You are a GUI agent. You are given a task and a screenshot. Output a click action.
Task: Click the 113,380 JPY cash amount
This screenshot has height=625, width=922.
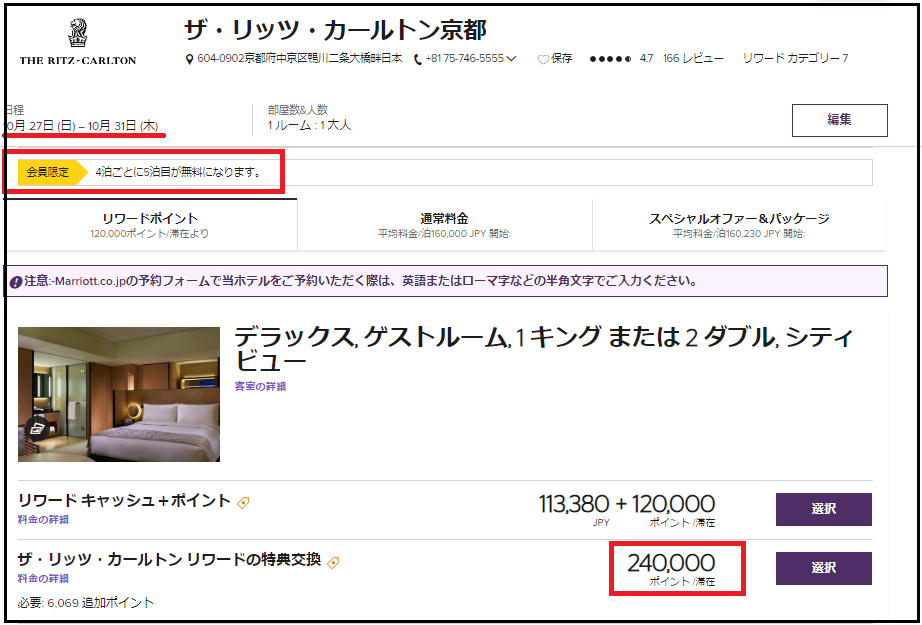click(x=574, y=509)
